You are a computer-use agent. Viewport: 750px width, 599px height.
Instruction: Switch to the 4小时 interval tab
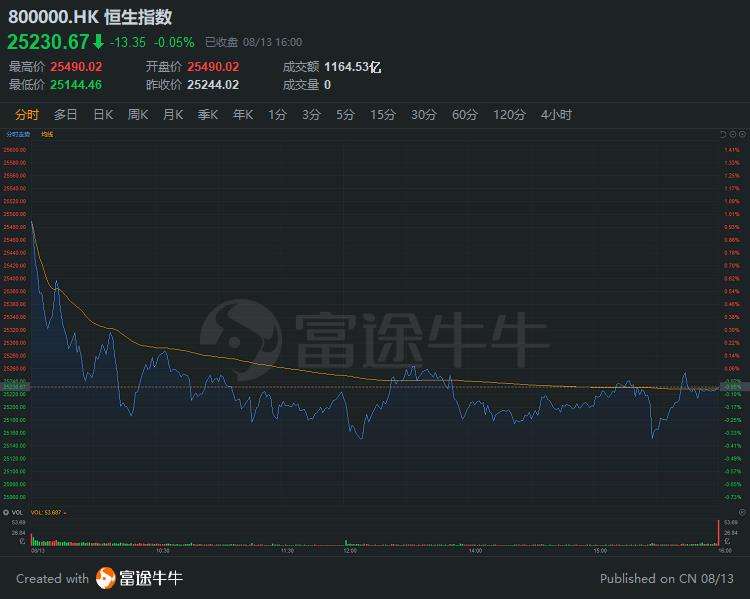tap(556, 115)
